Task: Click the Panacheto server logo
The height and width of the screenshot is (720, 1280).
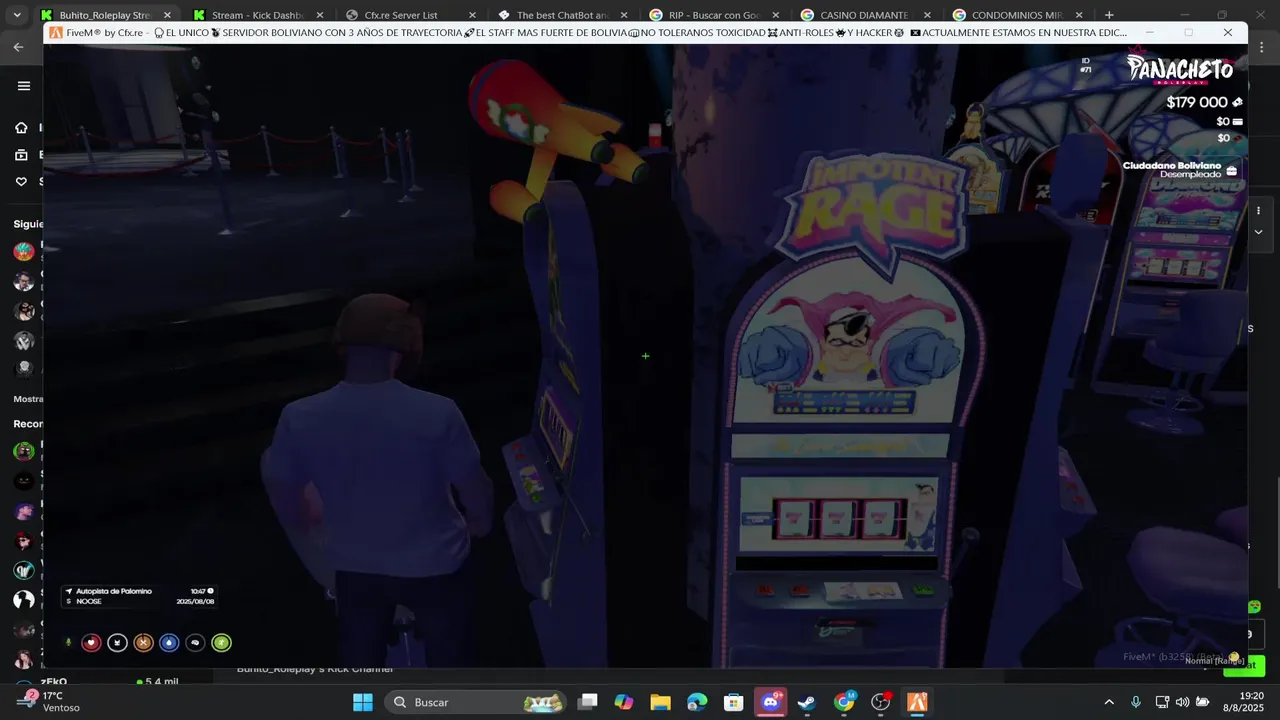Action: click(x=1180, y=69)
